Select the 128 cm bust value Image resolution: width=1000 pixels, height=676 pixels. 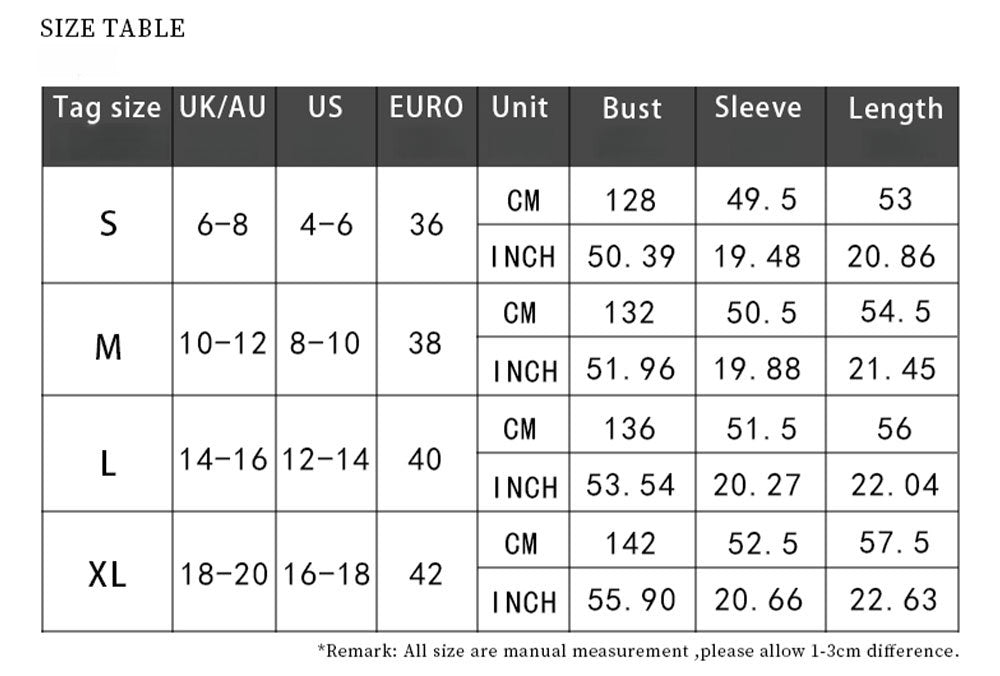pos(630,200)
